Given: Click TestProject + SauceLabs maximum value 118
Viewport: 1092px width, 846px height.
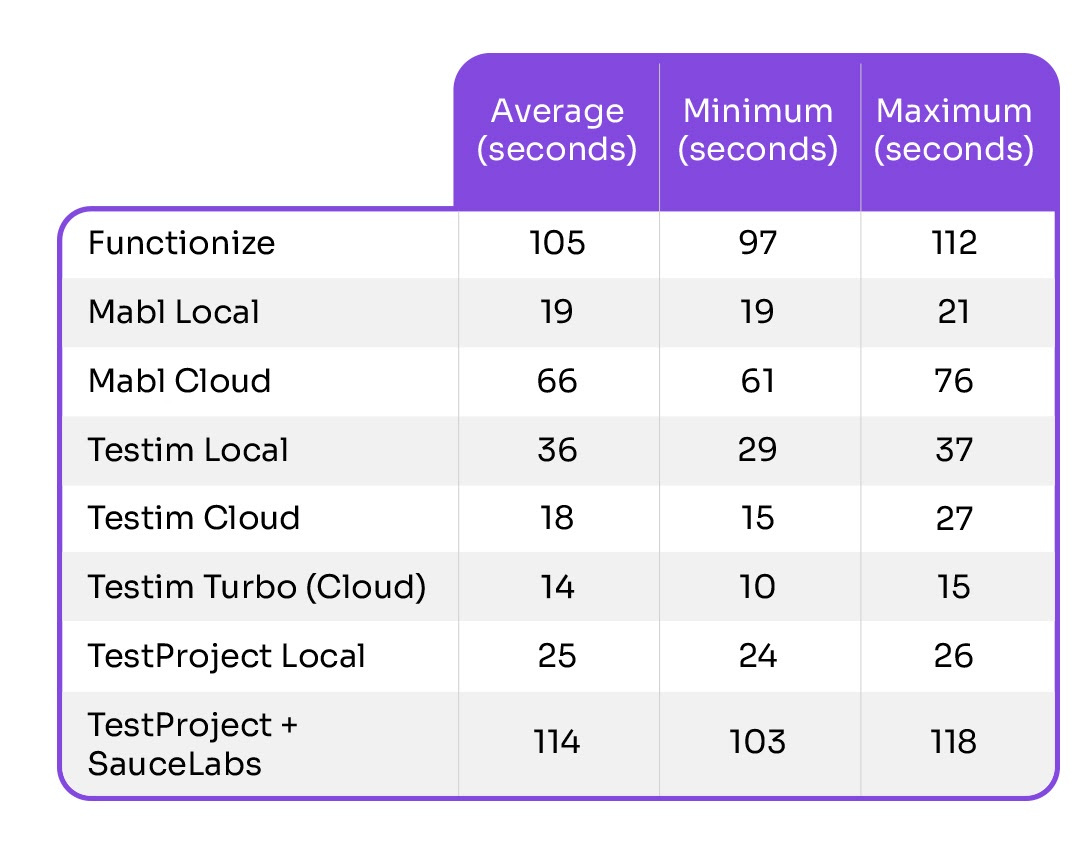Looking at the screenshot, I should click(954, 743).
